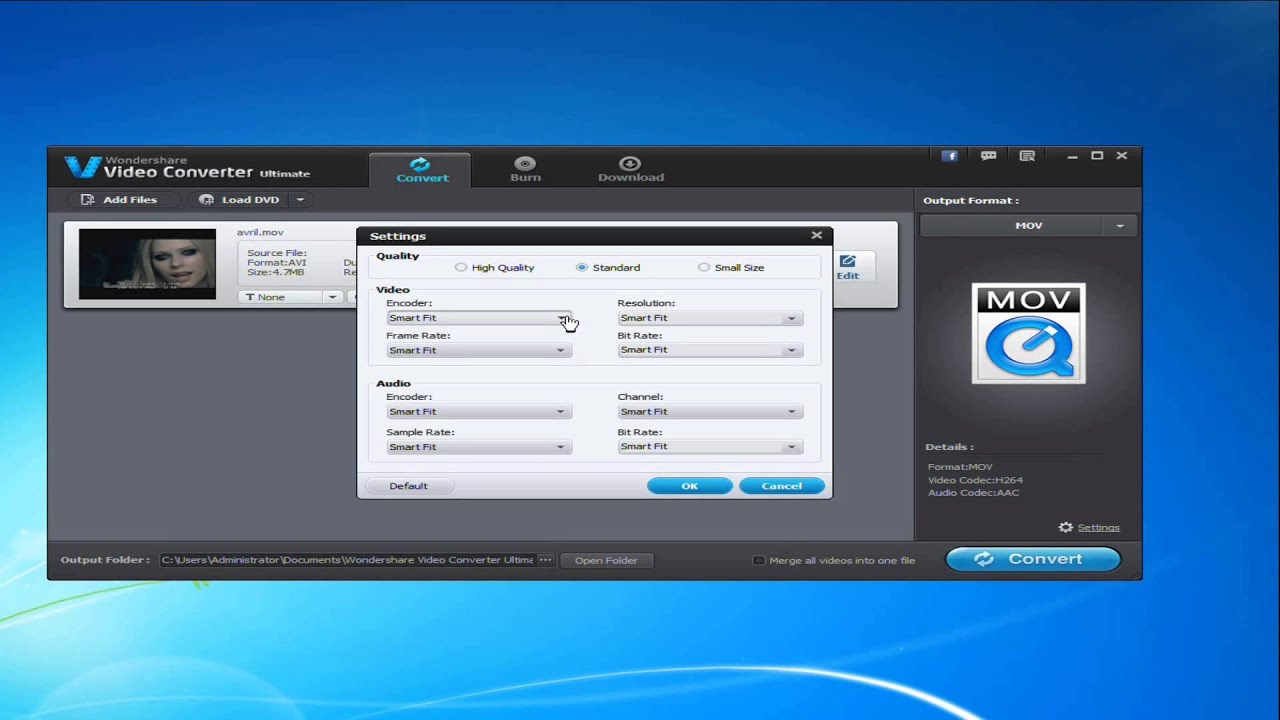Click the Settings gear icon

click(1066, 527)
